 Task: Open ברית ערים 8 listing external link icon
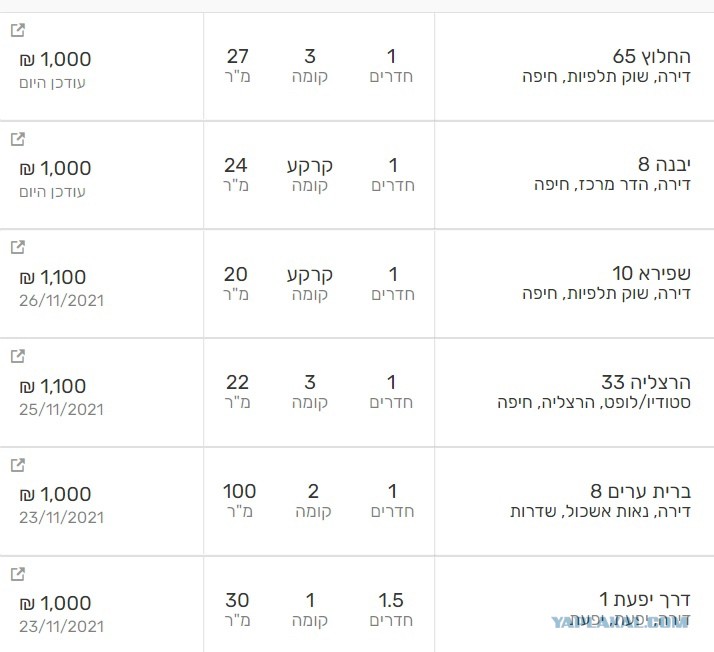pos(17,465)
